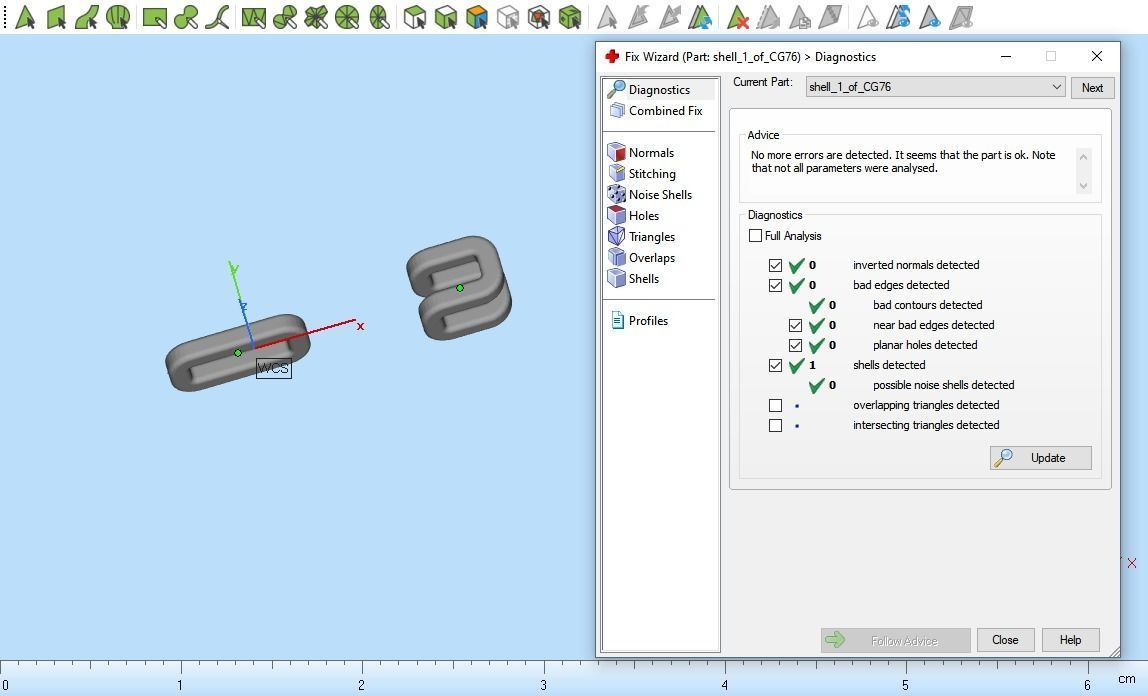
Task: Open Help for the Fix Wizard
Action: (x=1070, y=640)
